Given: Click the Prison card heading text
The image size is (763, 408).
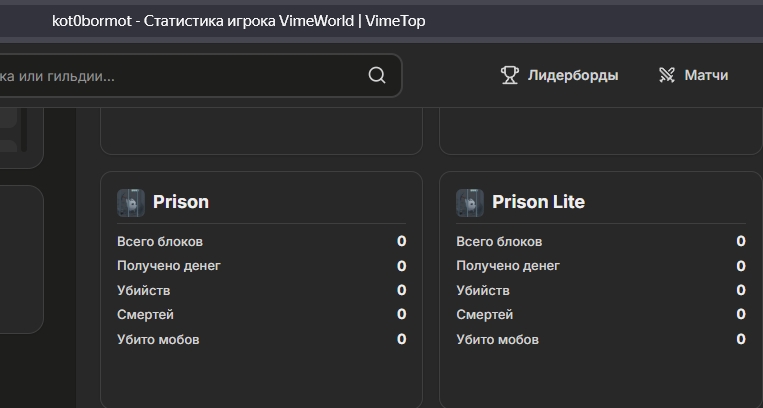Looking at the screenshot, I should (x=181, y=202).
